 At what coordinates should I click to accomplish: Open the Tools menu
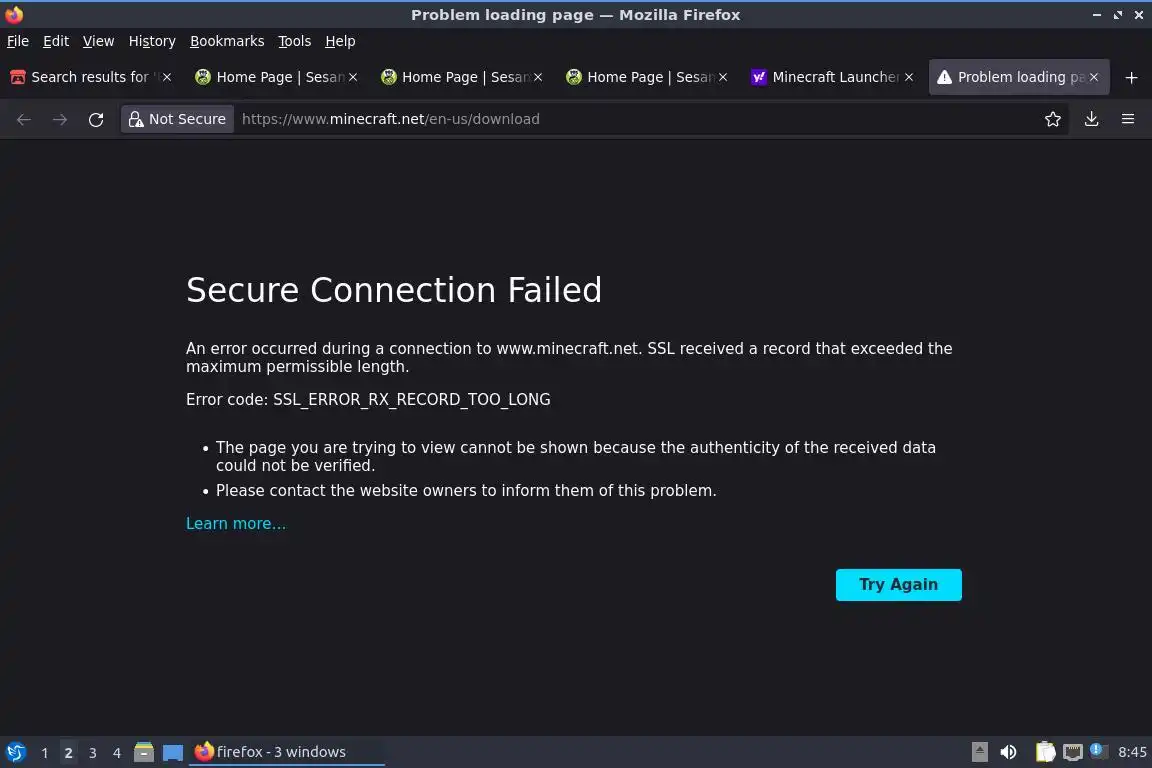tap(294, 41)
